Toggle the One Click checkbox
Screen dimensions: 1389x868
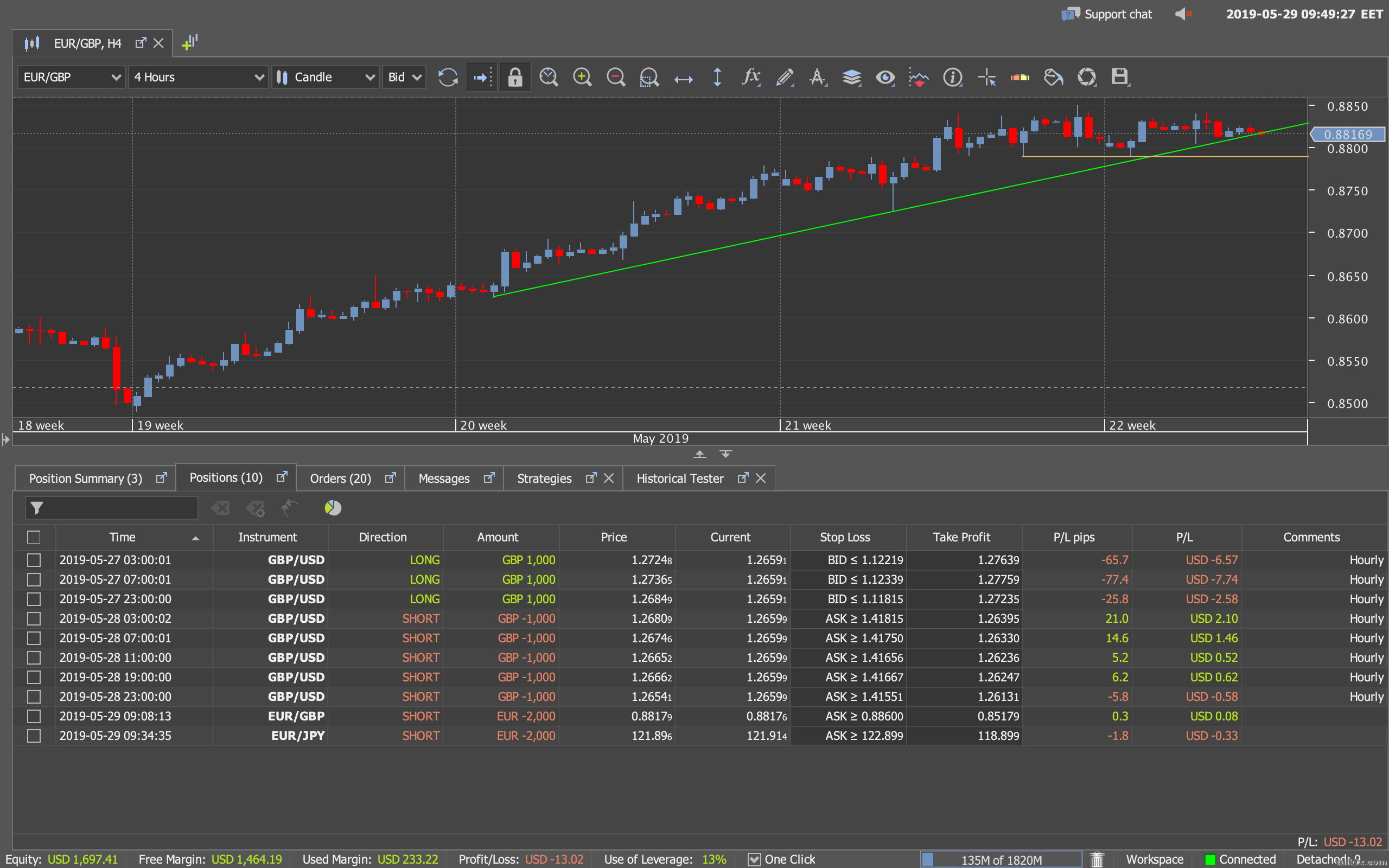tap(754, 859)
